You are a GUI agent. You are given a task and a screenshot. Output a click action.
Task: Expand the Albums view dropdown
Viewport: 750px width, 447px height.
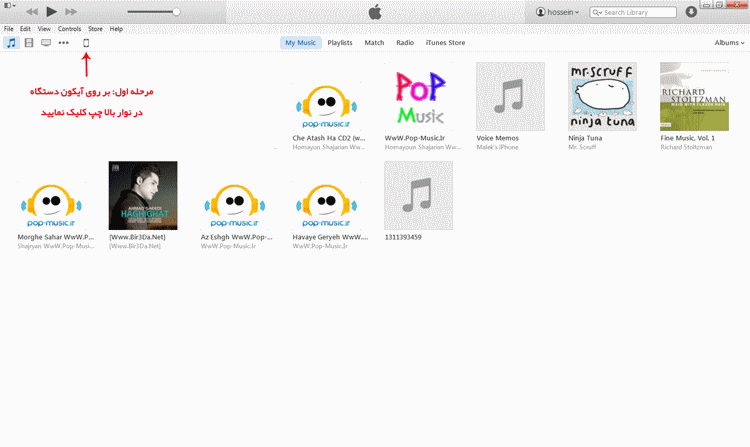tap(728, 43)
